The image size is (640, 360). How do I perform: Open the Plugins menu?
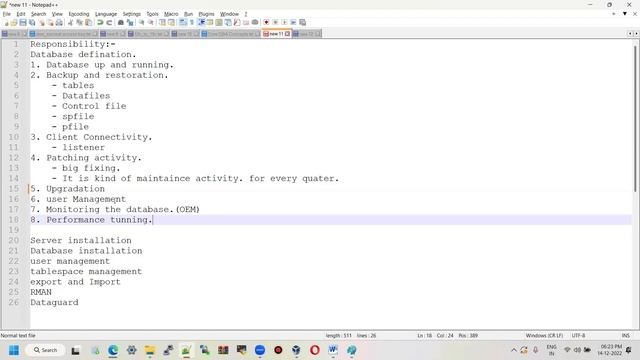206,14
